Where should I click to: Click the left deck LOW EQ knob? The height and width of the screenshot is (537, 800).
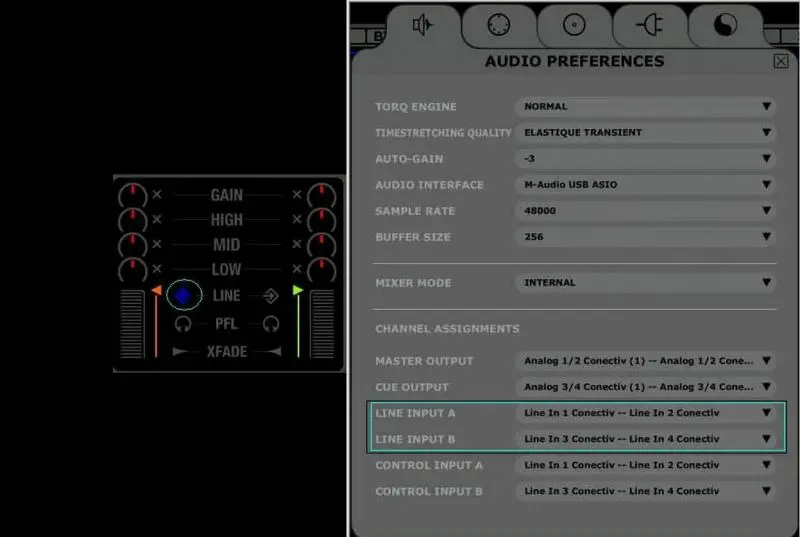tap(132, 270)
